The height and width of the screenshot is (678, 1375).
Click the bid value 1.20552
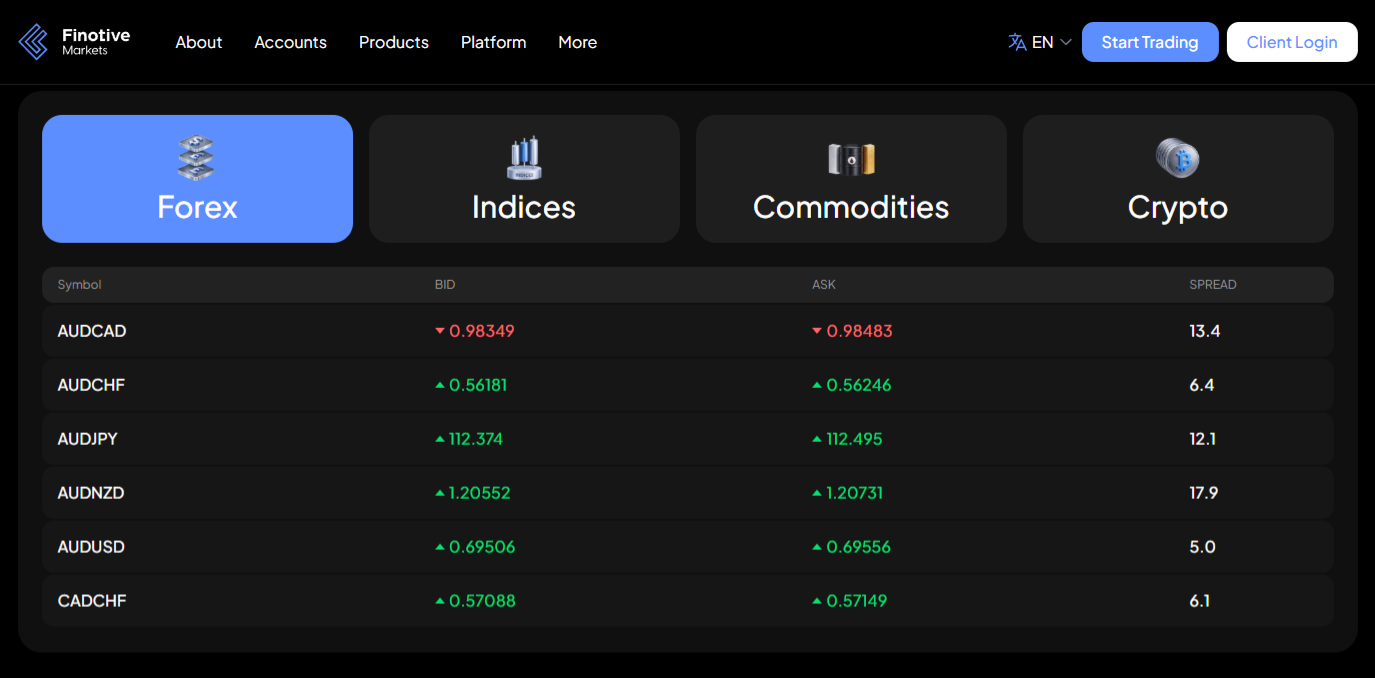[x=480, y=493]
